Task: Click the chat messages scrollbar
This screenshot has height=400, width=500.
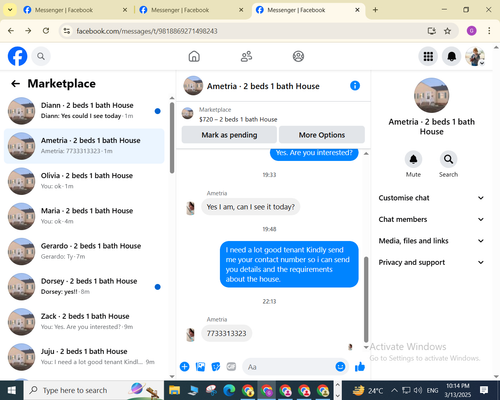Action: click(366, 299)
